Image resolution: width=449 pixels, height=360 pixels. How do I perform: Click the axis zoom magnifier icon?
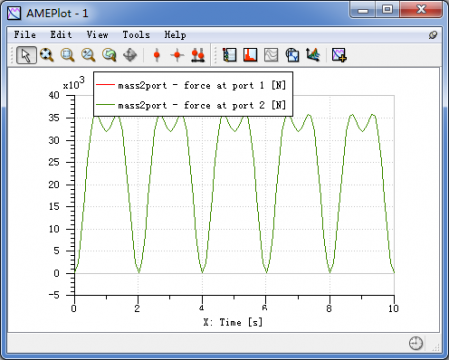coord(88,55)
